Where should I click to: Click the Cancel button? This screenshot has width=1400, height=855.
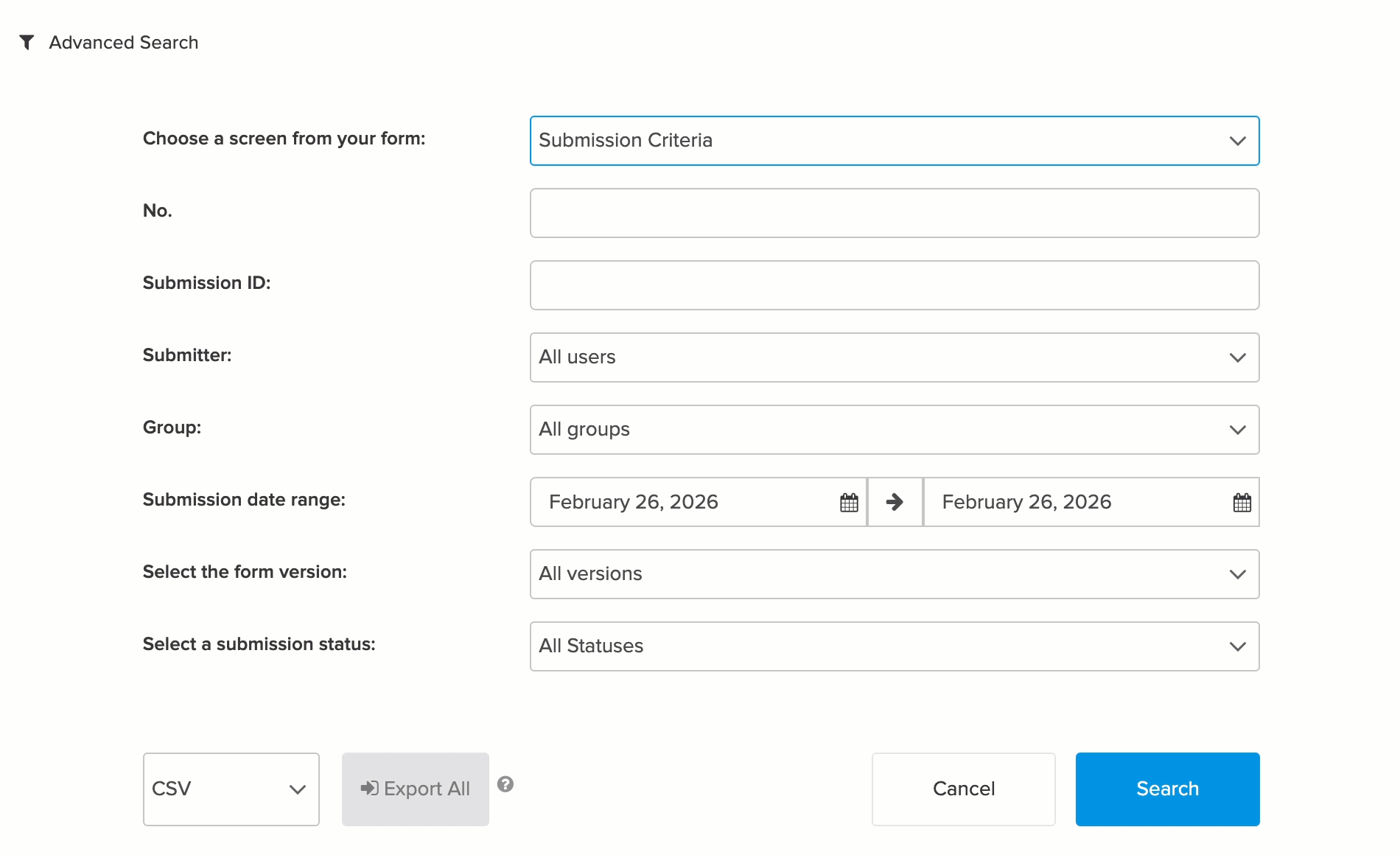(963, 789)
